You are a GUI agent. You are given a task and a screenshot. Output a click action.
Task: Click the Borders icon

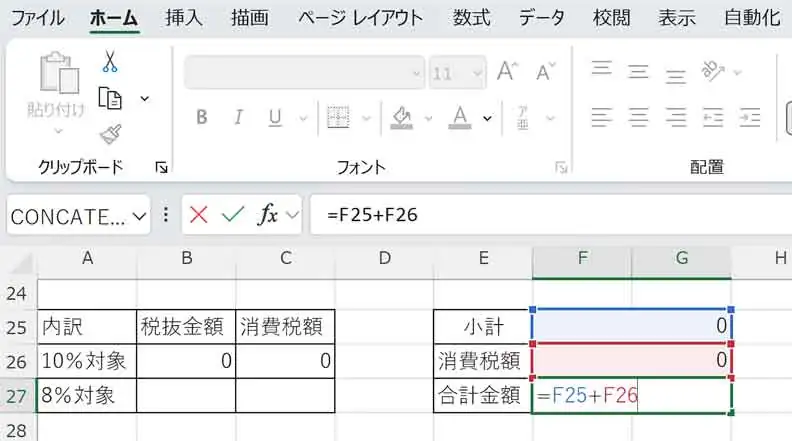pos(339,117)
